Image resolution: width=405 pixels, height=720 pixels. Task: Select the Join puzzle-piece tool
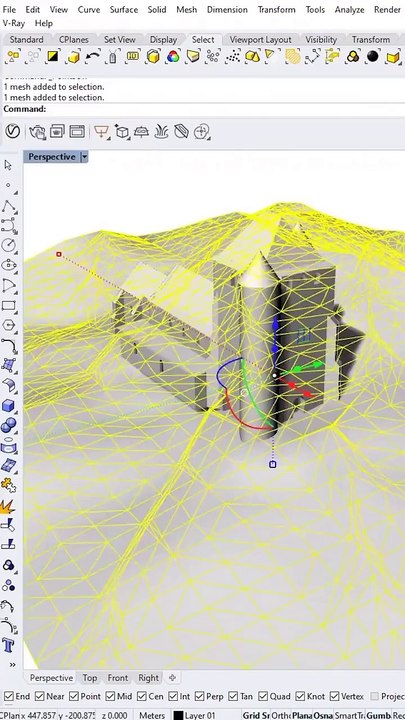coord(9,486)
